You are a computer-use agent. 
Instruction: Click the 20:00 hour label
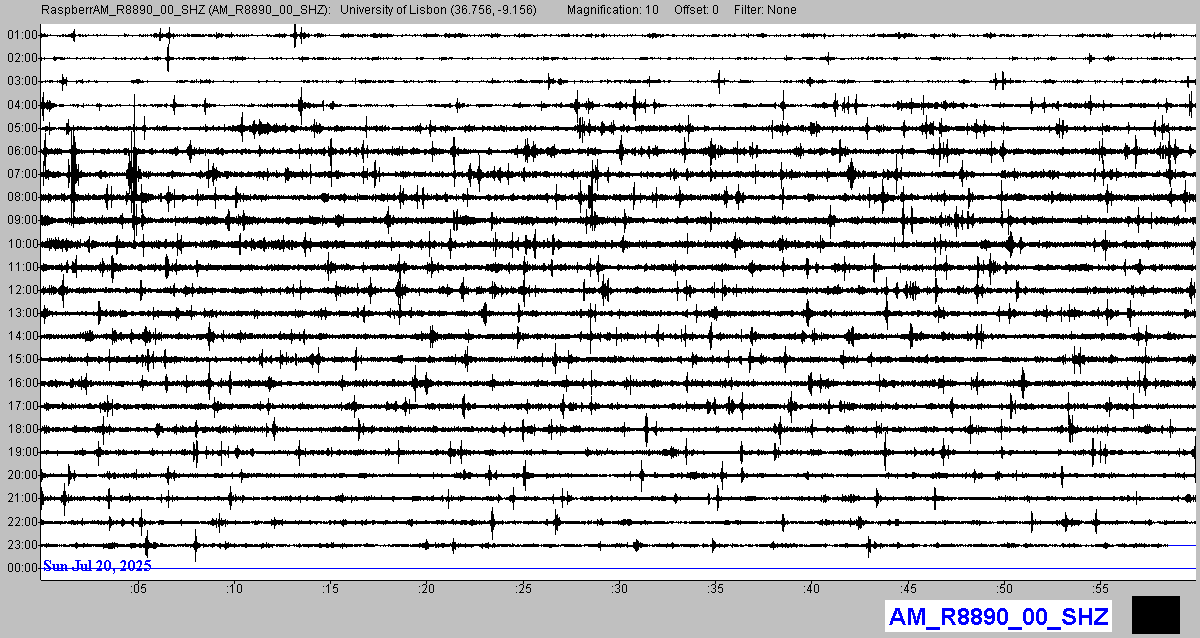[22, 475]
